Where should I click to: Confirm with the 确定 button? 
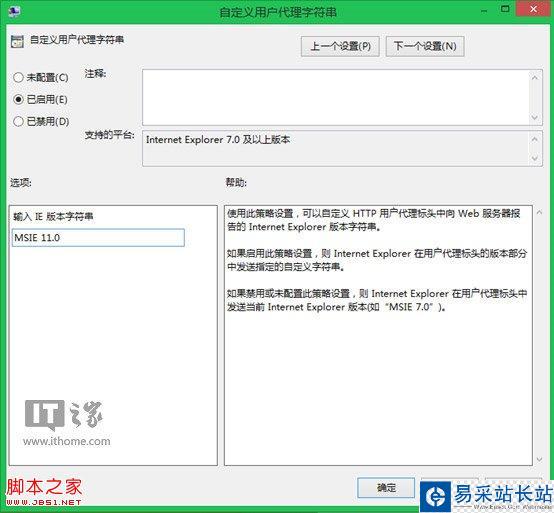pyautogui.click(x=386, y=488)
